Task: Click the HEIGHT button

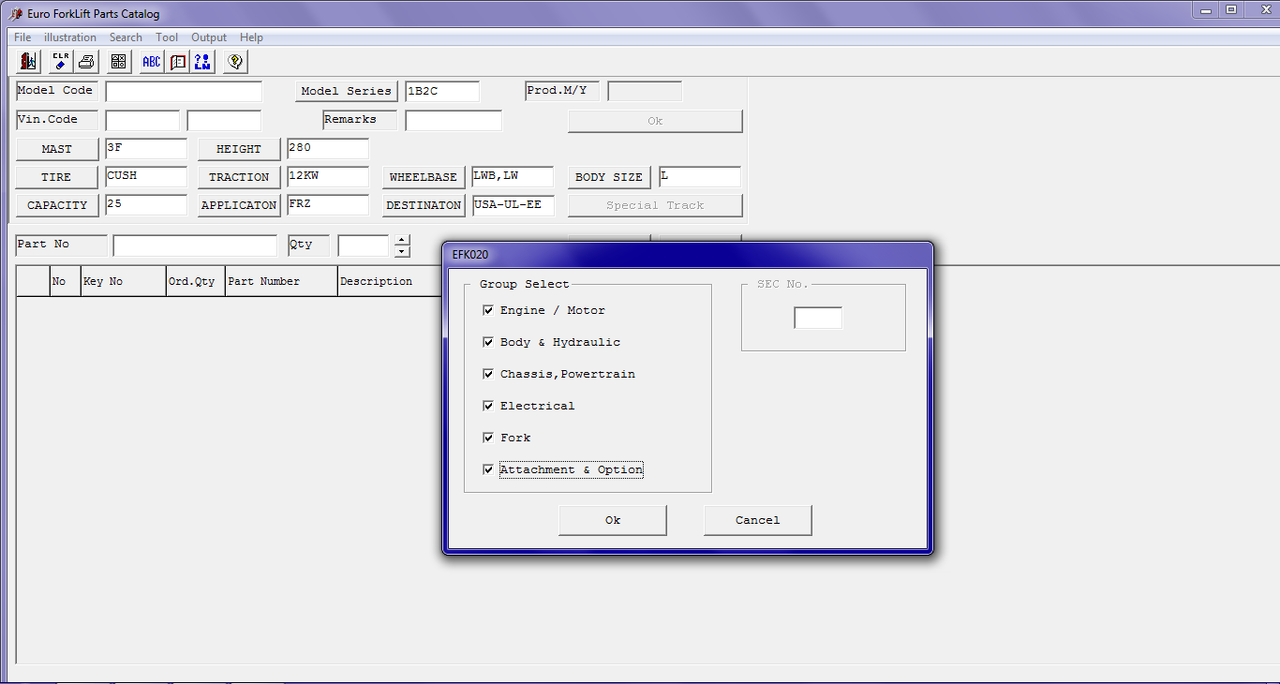Action: tap(239, 149)
